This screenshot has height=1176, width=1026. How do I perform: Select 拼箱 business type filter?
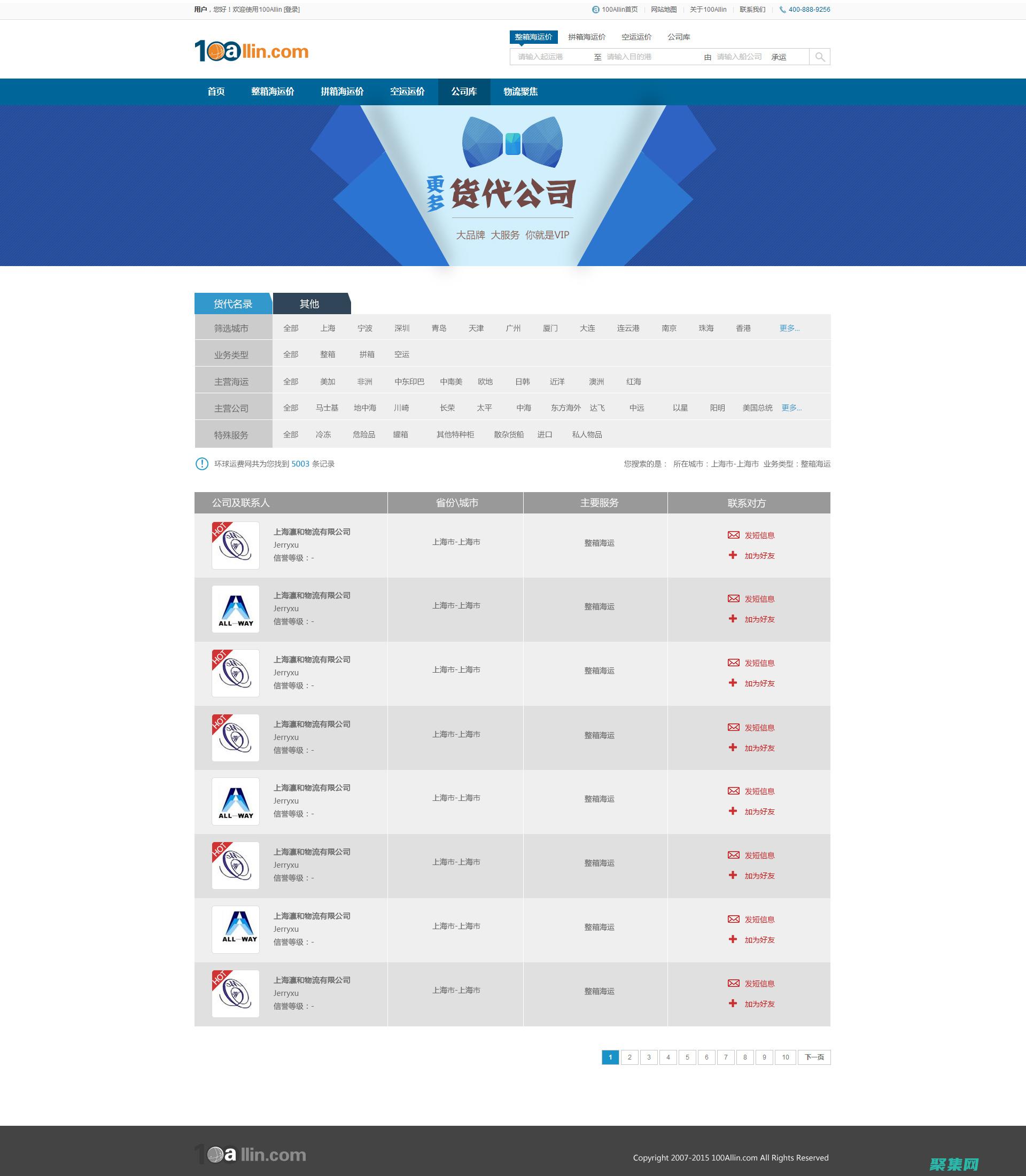(364, 353)
